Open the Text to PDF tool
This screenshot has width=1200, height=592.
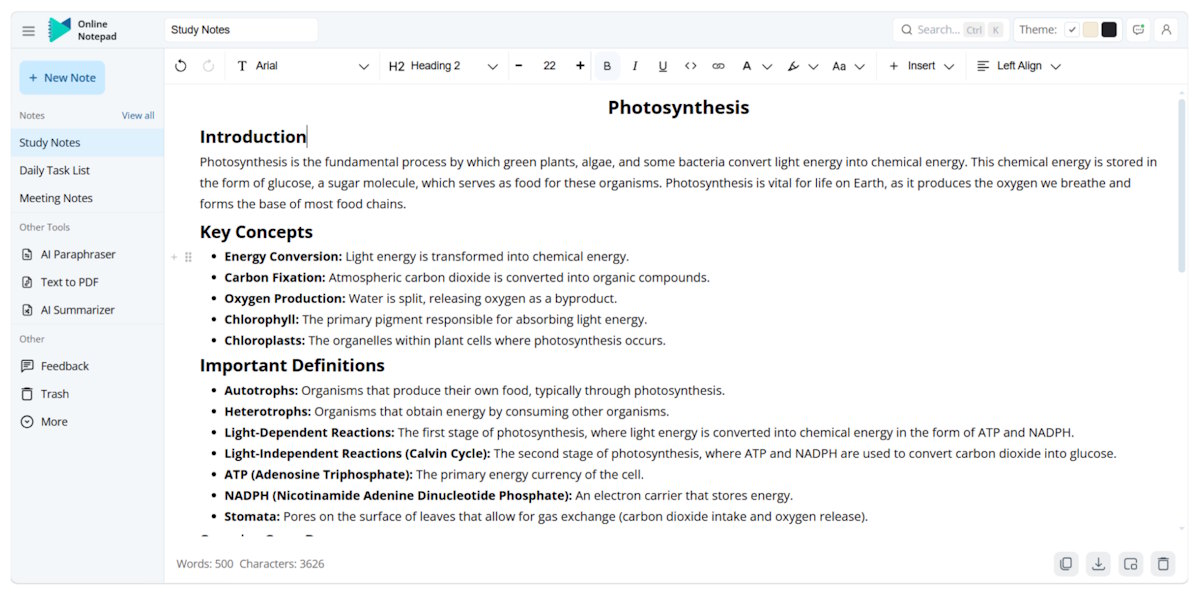coord(88,283)
